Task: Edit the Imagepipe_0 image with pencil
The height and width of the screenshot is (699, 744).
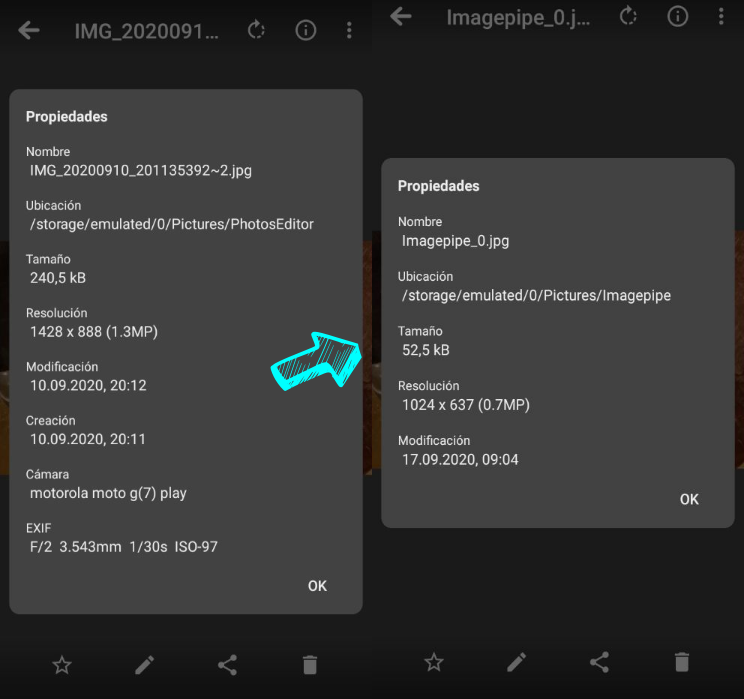Action: point(517,662)
